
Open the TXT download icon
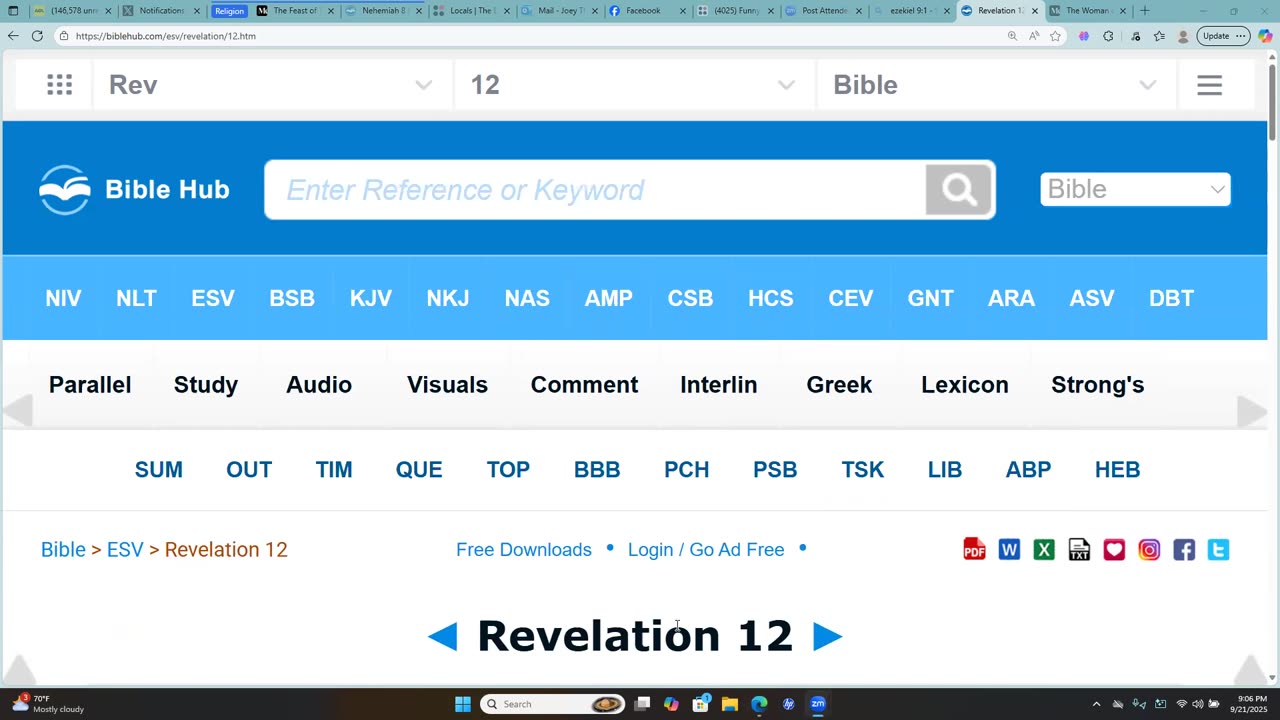[1079, 549]
